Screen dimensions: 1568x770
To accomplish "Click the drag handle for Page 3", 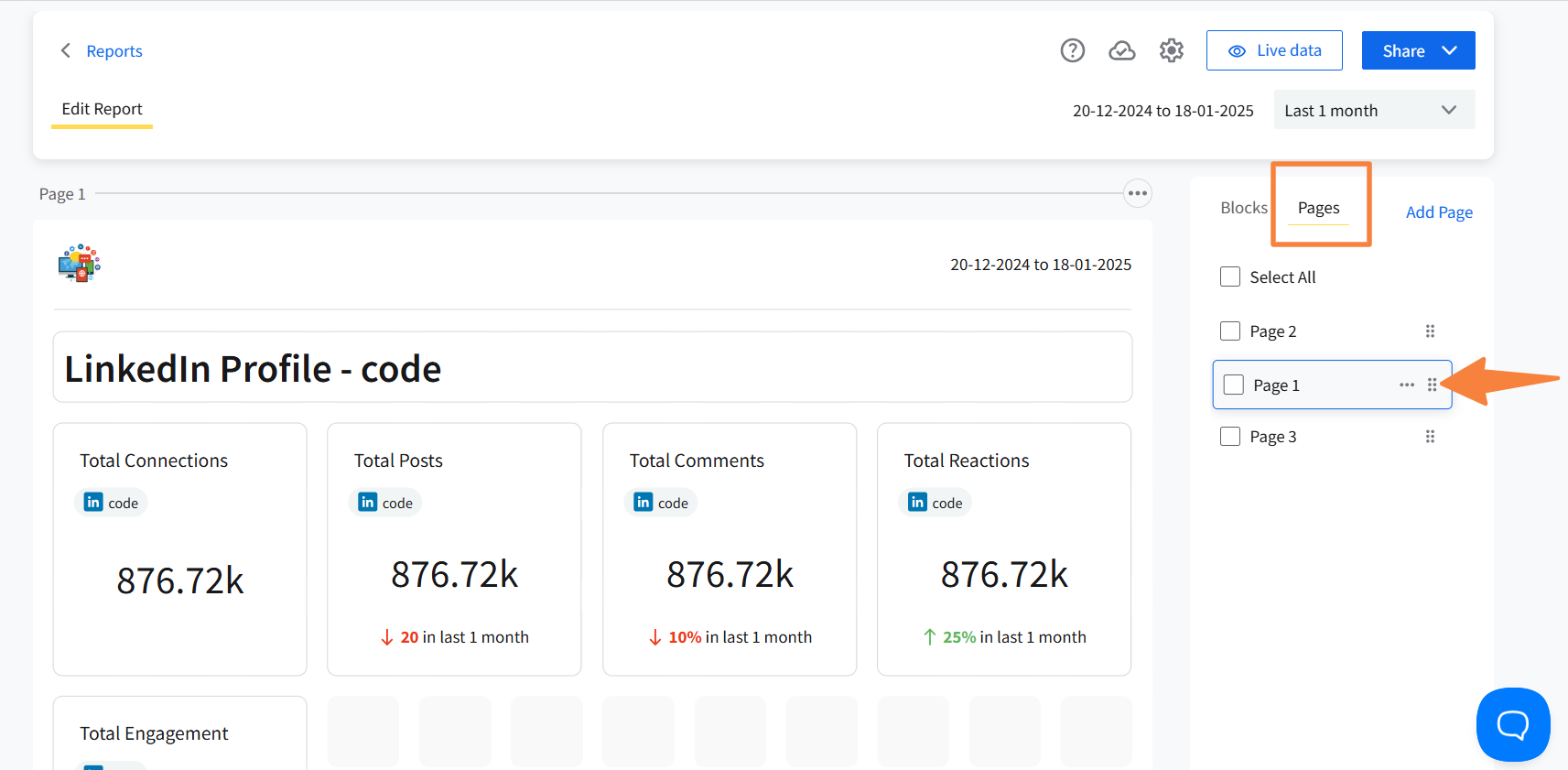I will (x=1430, y=437).
